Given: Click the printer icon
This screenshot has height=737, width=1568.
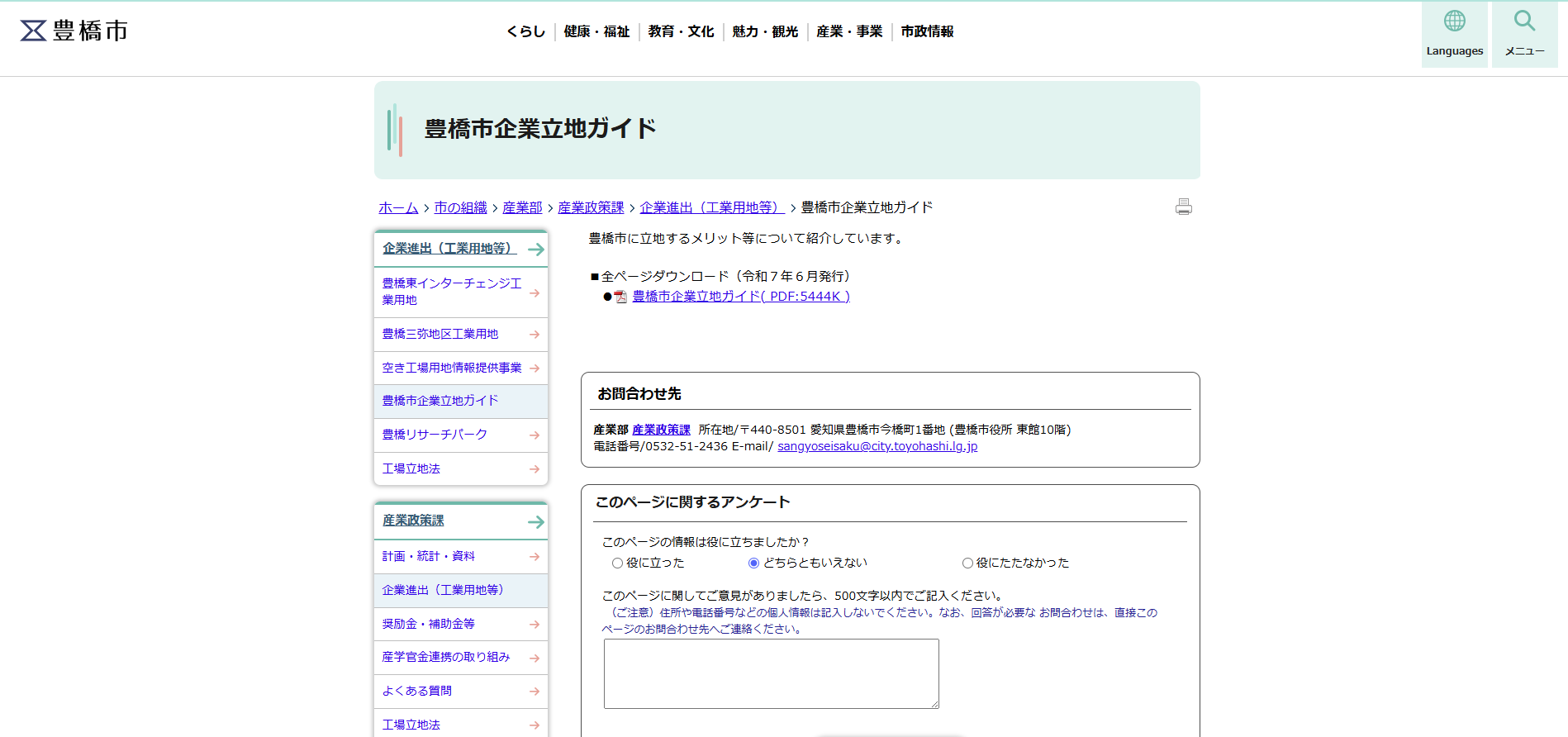Looking at the screenshot, I should 1184,207.
